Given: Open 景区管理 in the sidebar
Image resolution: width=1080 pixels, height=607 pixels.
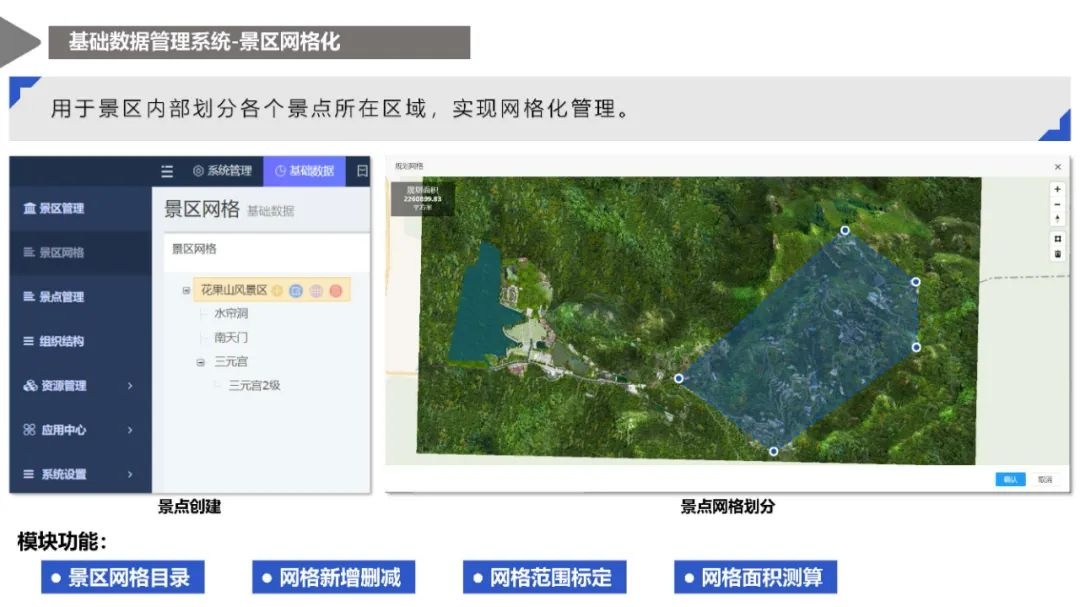Looking at the screenshot, I should click(x=81, y=208).
